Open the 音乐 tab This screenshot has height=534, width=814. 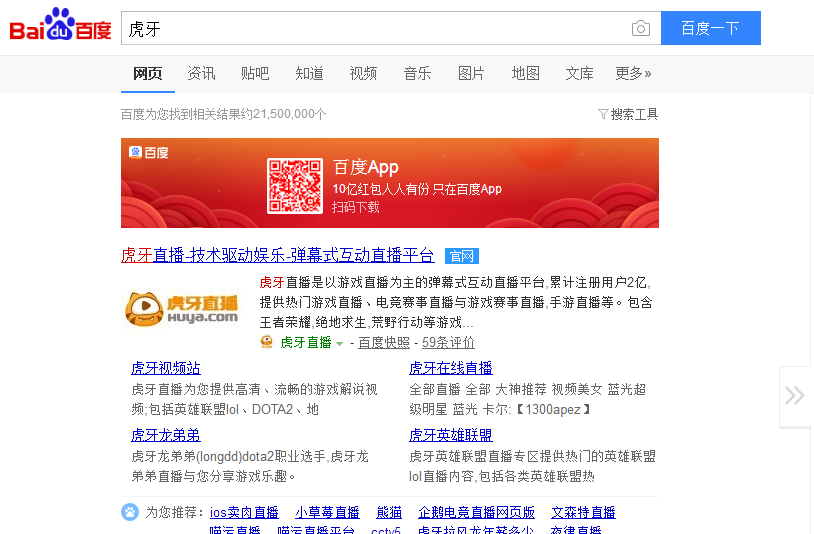point(417,74)
